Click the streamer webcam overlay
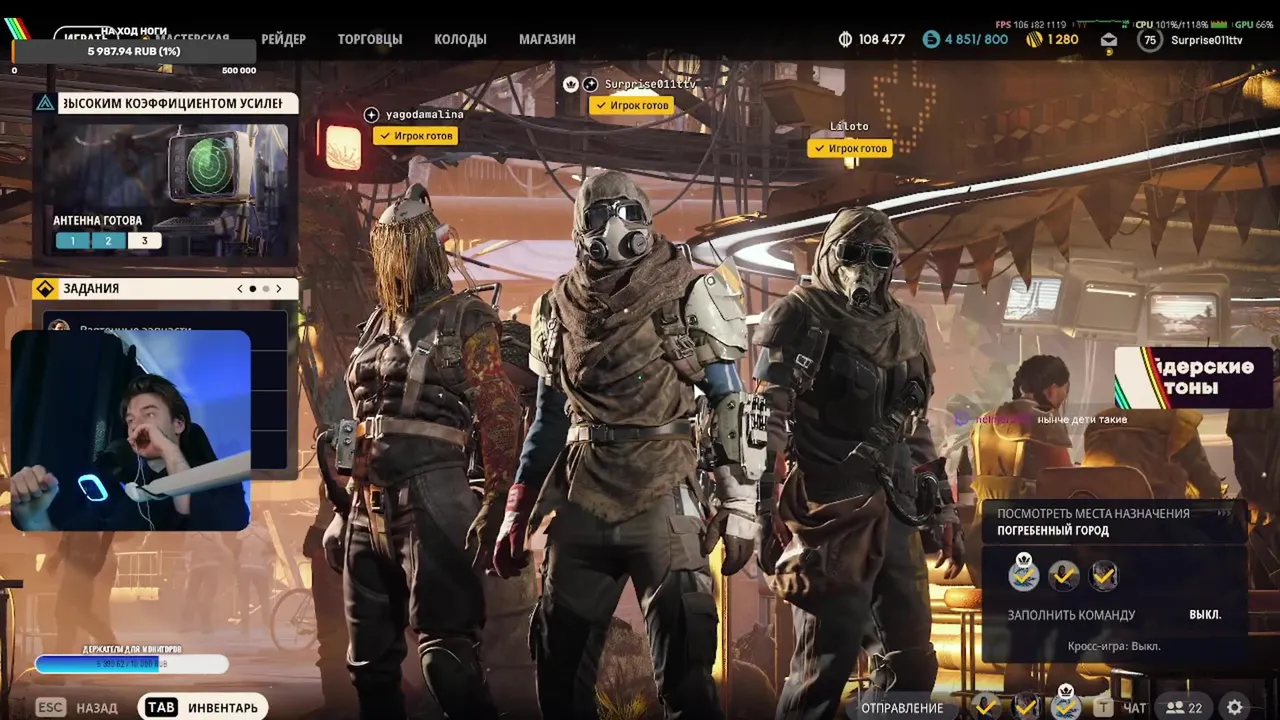The width and height of the screenshot is (1280, 720). coord(131,430)
